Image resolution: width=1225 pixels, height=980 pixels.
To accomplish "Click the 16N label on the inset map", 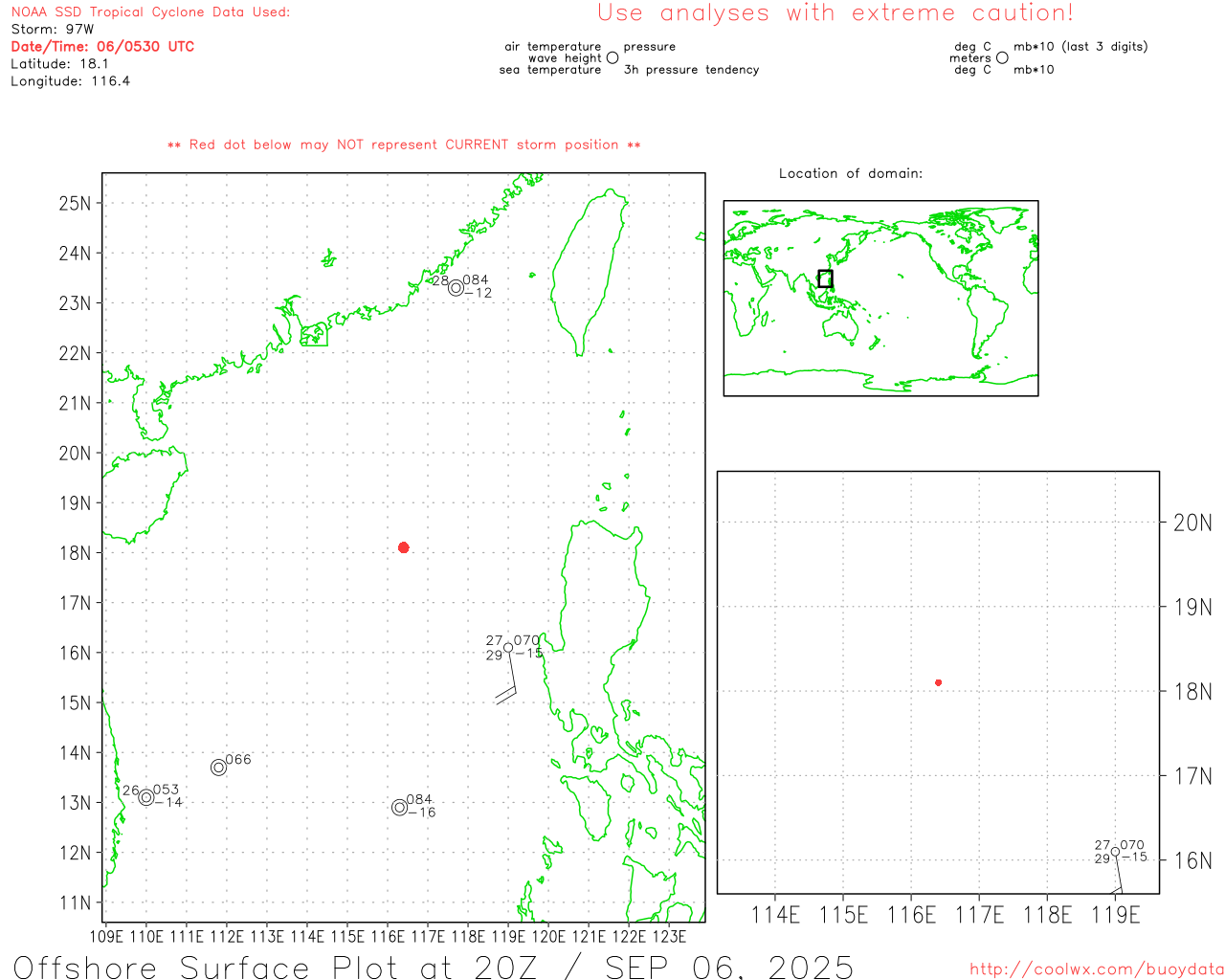I will 1192,860.
